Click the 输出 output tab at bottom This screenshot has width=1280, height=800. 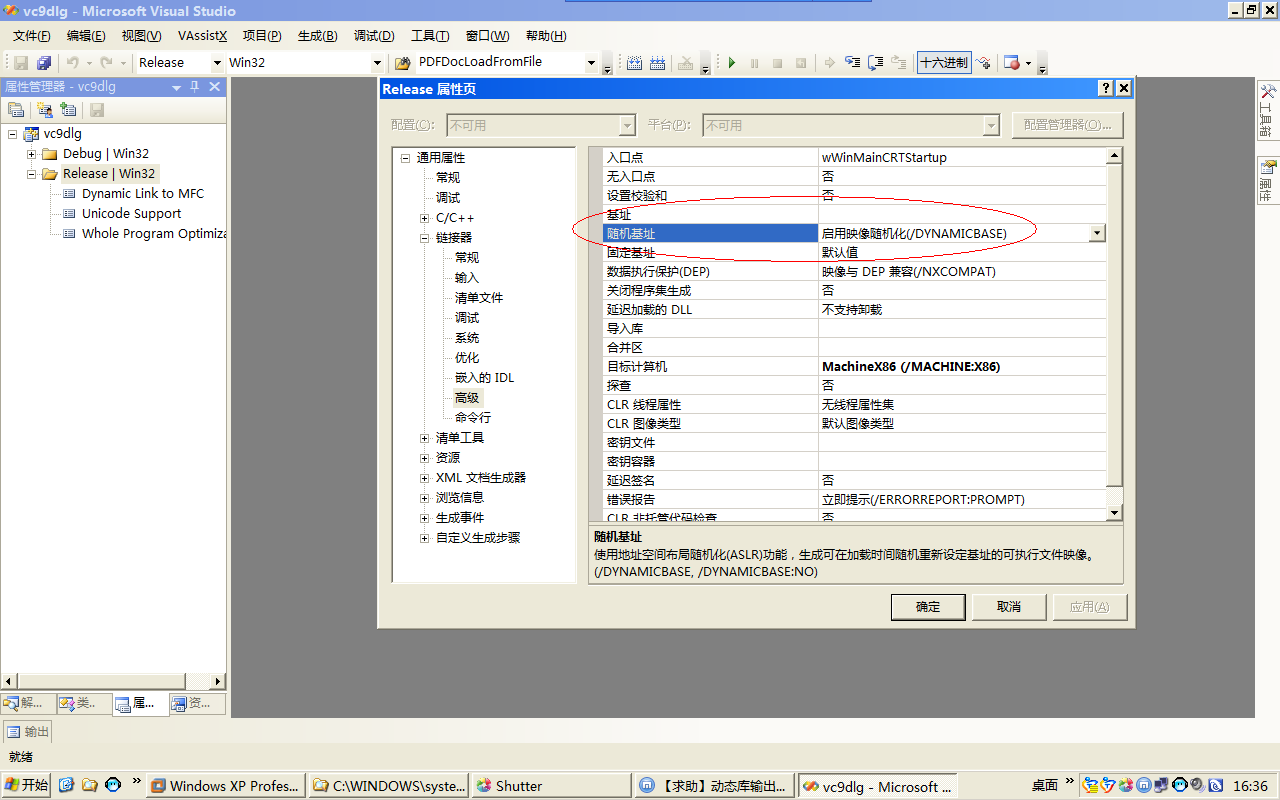28,732
